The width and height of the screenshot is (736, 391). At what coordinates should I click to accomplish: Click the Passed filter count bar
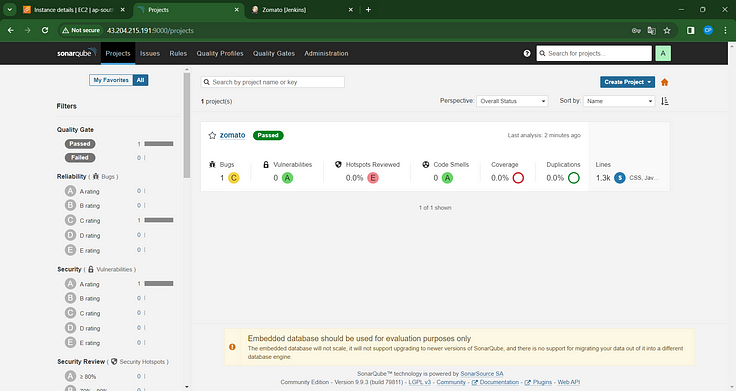click(x=159, y=144)
